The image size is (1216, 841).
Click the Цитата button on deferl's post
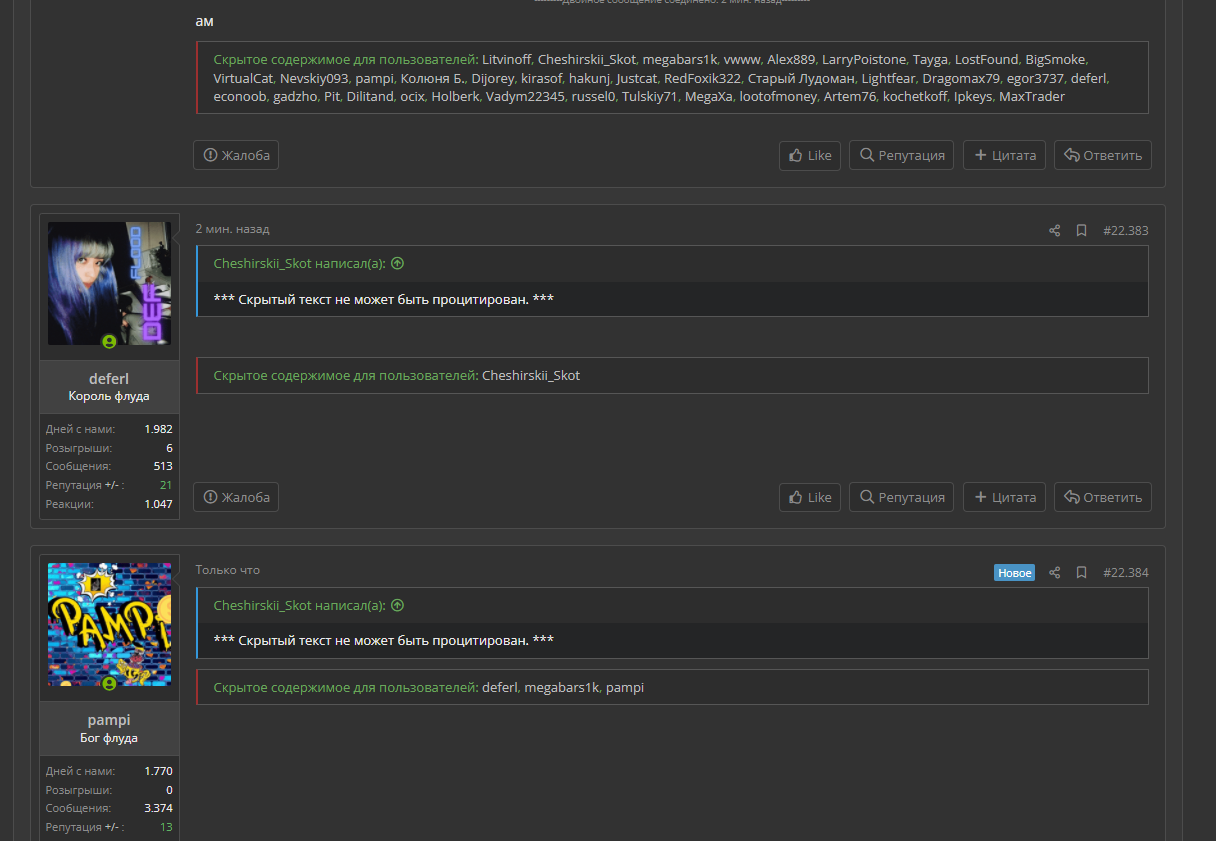click(x=1005, y=497)
